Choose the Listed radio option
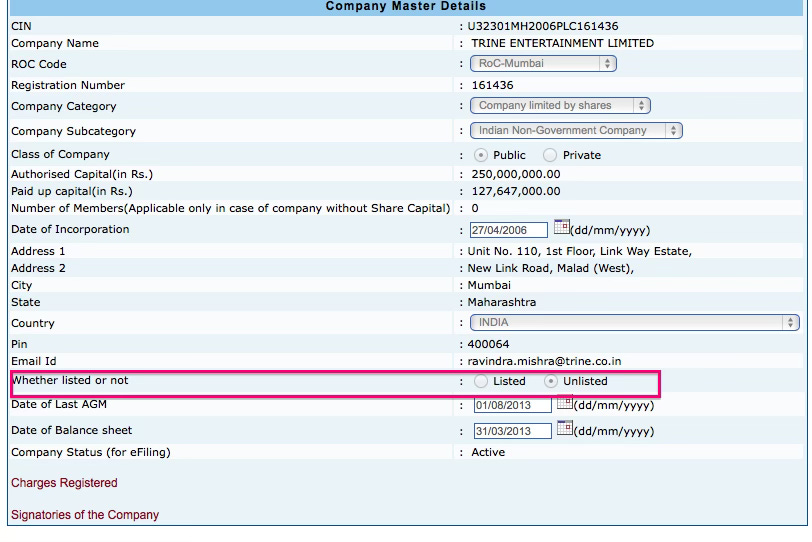This screenshot has height=542, width=812. point(481,381)
